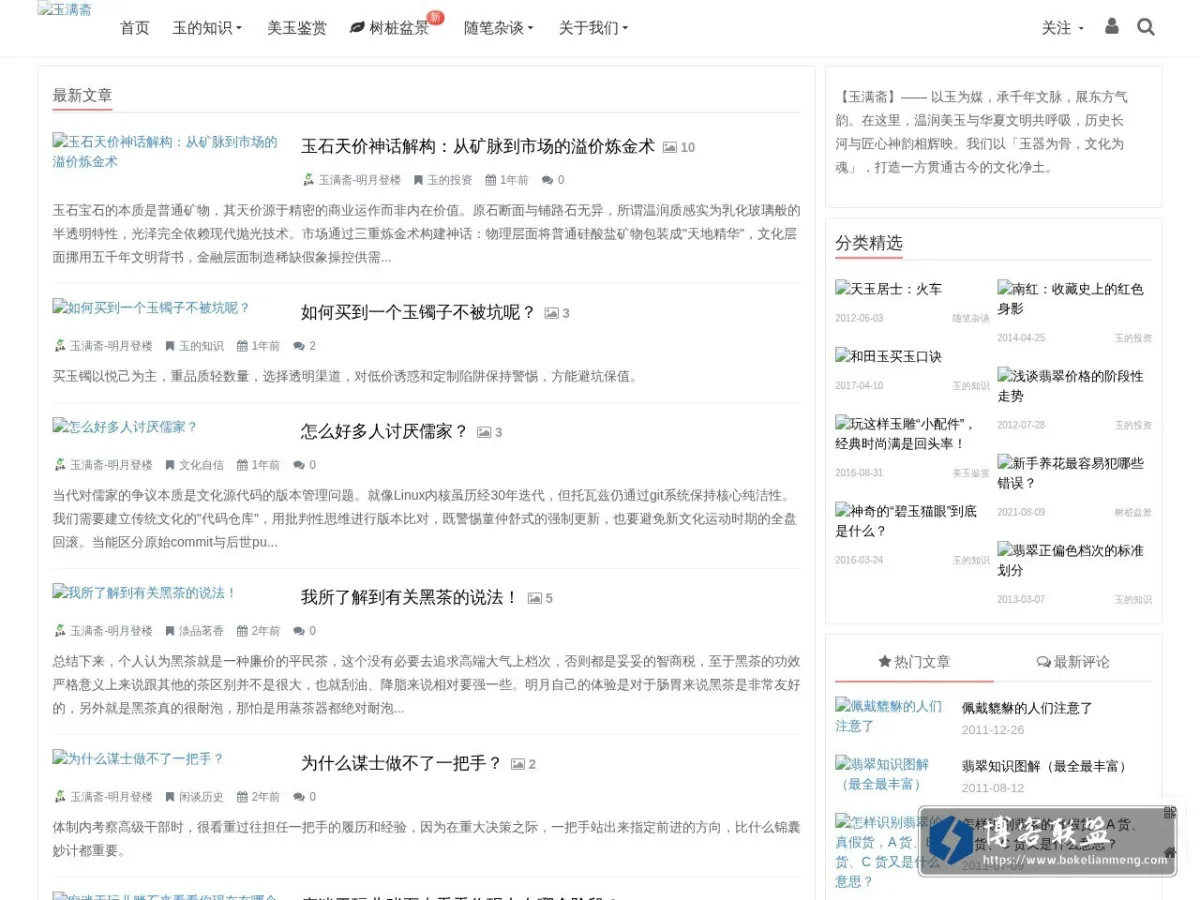1200x900 pixels.
Task: Open article 为什么谋士做不了一把手 title
Action: coord(402,763)
